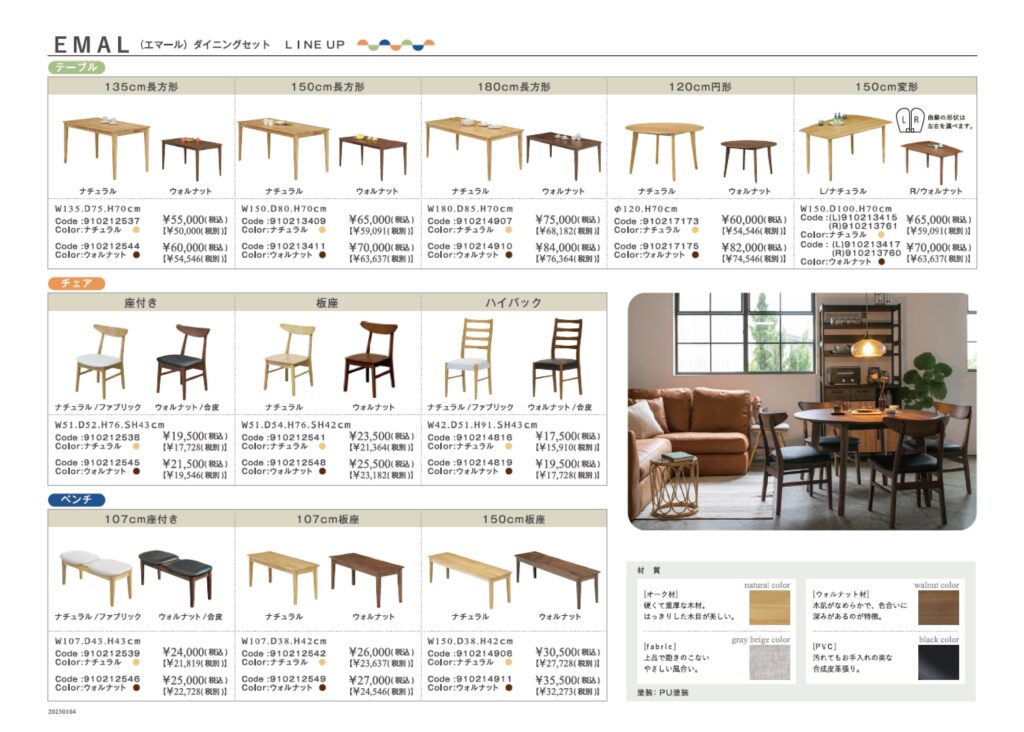Click the 板座 walnut wooden-seat chair image
Image resolution: width=1024 pixels, height=732 pixels.
pyautogui.click(x=370, y=358)
